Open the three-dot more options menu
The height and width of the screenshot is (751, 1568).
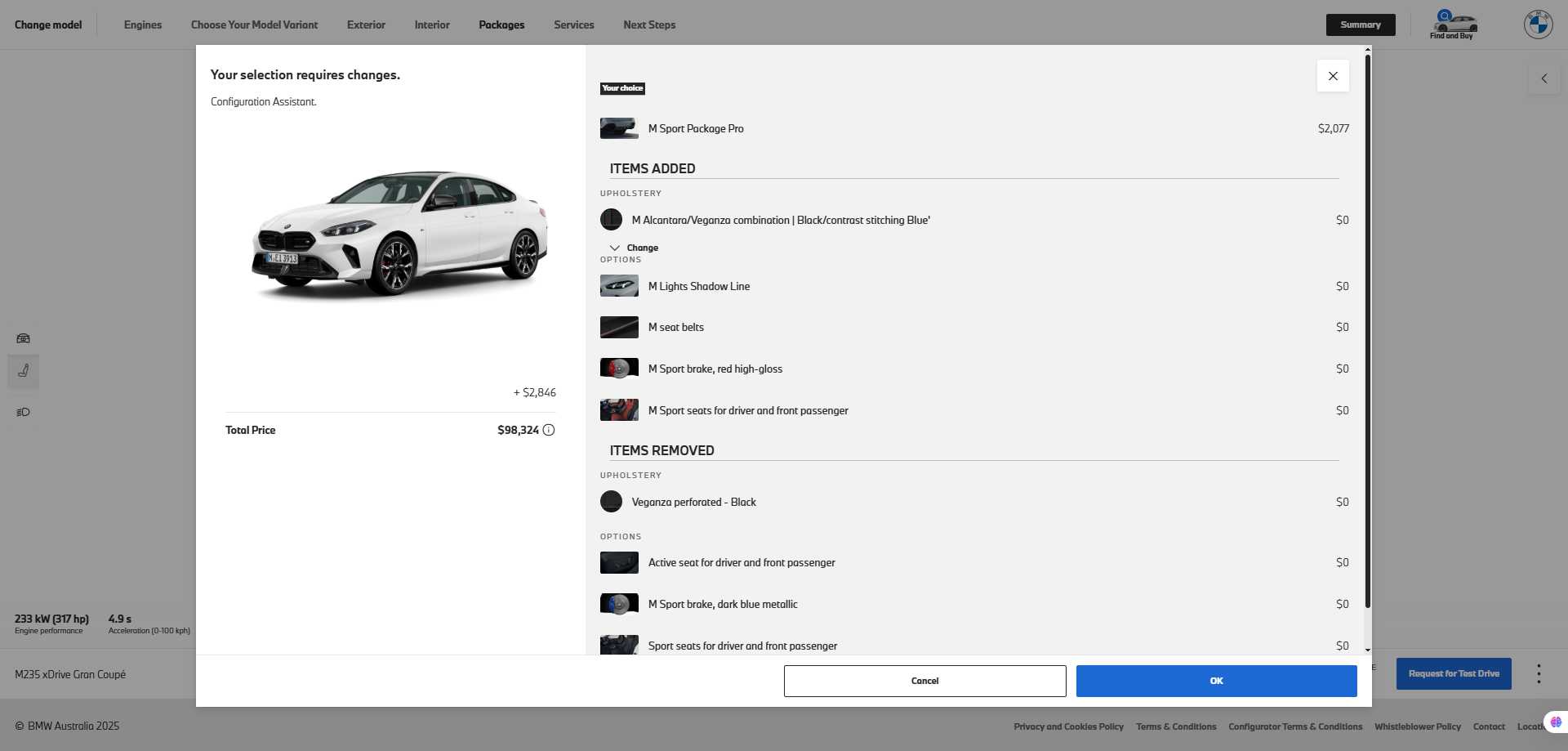pos(1539,674)
